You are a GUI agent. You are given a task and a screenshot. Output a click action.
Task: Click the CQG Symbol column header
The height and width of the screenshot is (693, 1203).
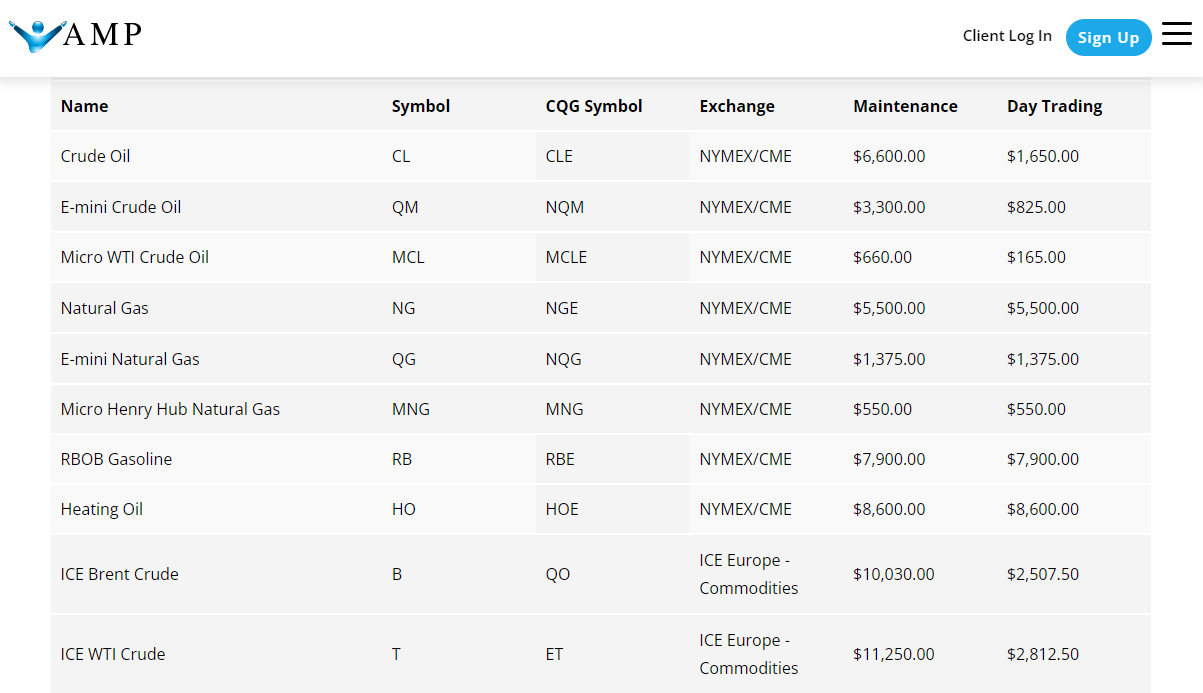pyautogui.click(x=593, y=106)
